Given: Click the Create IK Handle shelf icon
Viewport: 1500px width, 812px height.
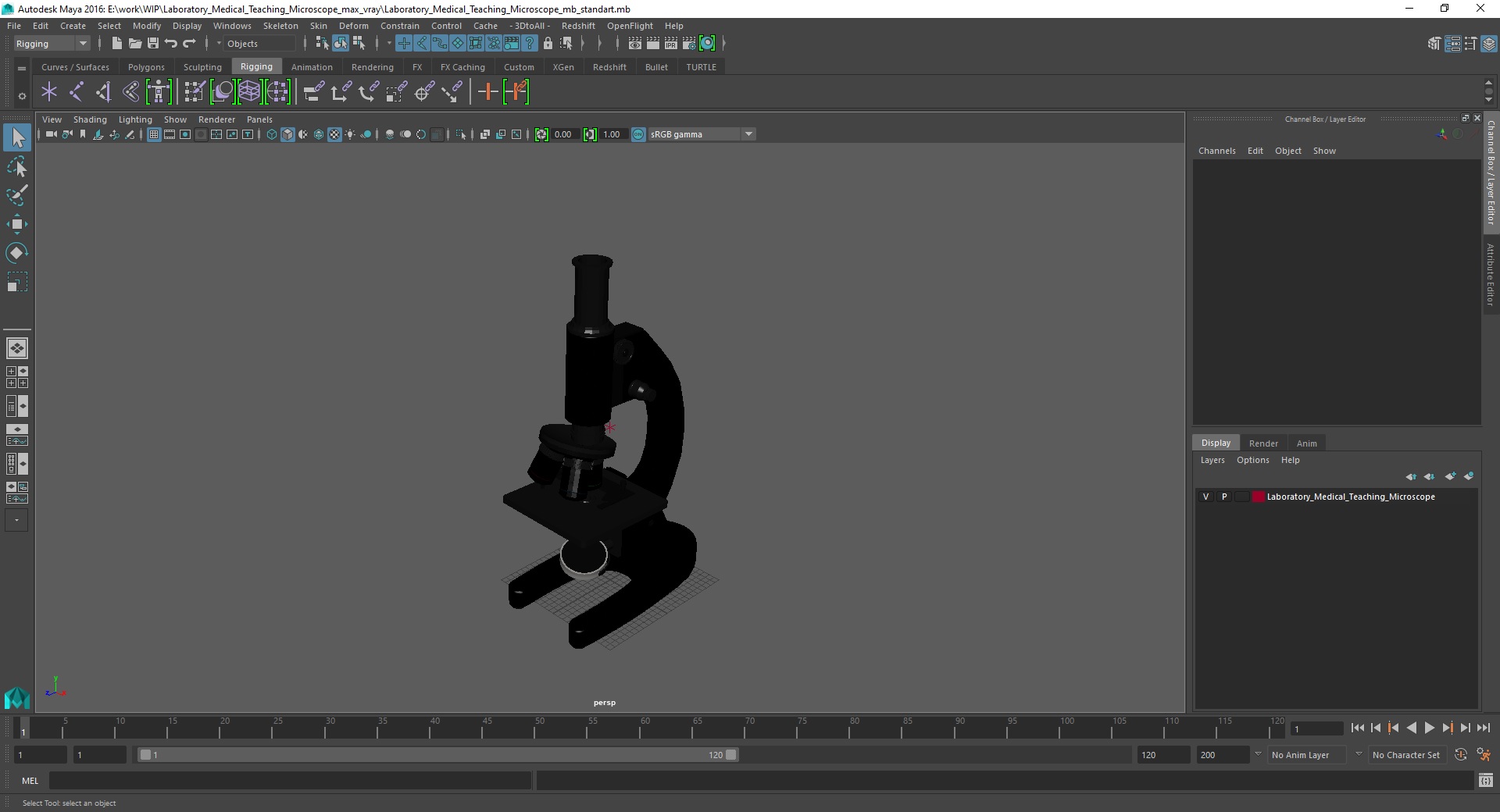Looking at the screenshot, I should pyautogui.click(x=104, y=92).
